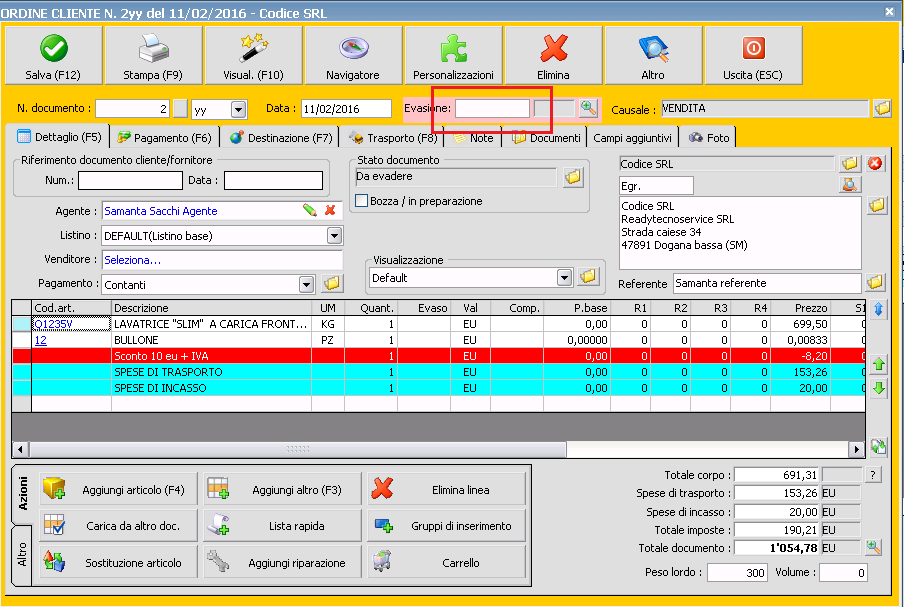Switch to Pagamento (F6) tab
This screenshot has height=607, width=904.
pyautogui.click(x=165, y=138)
